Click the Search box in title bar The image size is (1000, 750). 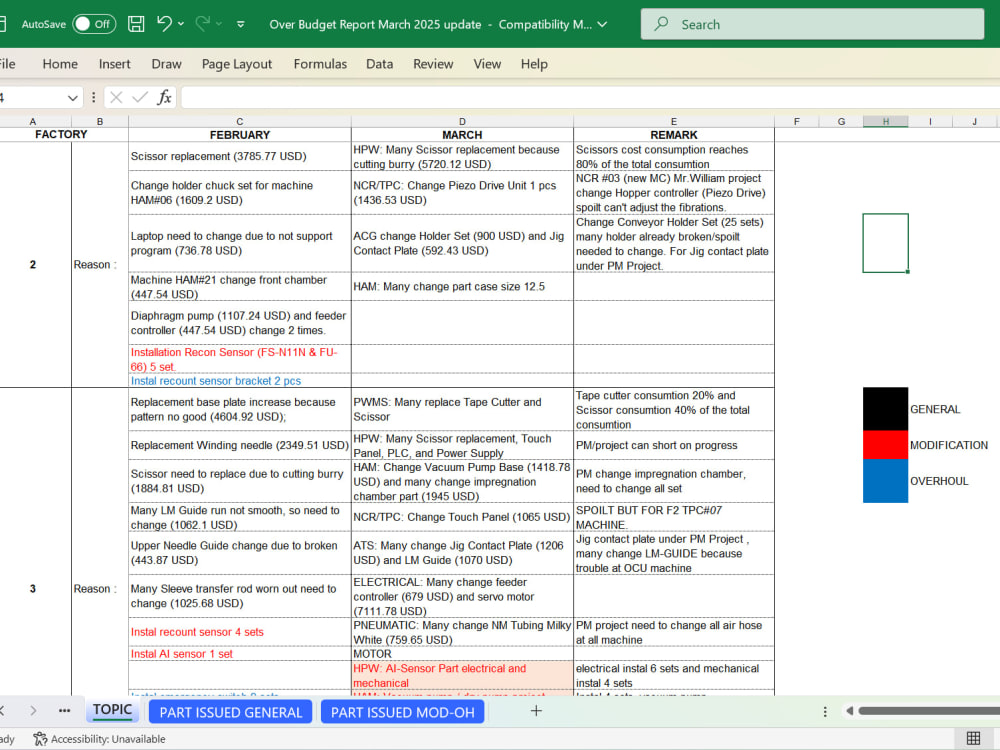click(812, 24)
